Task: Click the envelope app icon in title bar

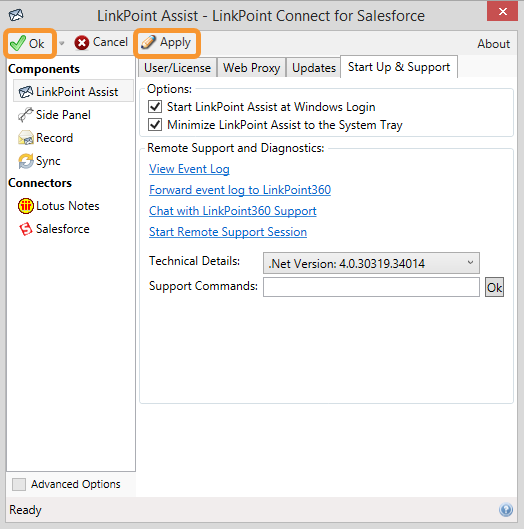Action: pos(16,15)
